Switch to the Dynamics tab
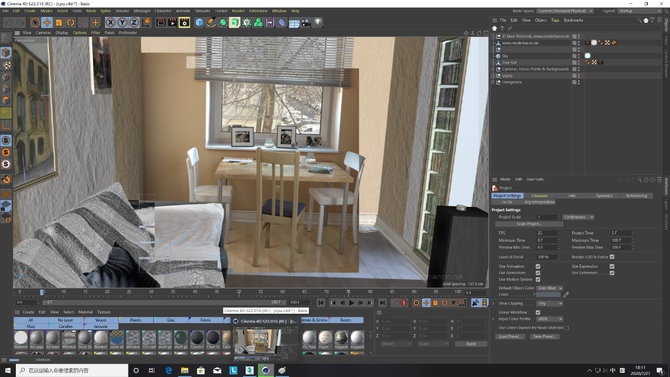This screenshot has height=377, width=670. (x=604, y=196)
